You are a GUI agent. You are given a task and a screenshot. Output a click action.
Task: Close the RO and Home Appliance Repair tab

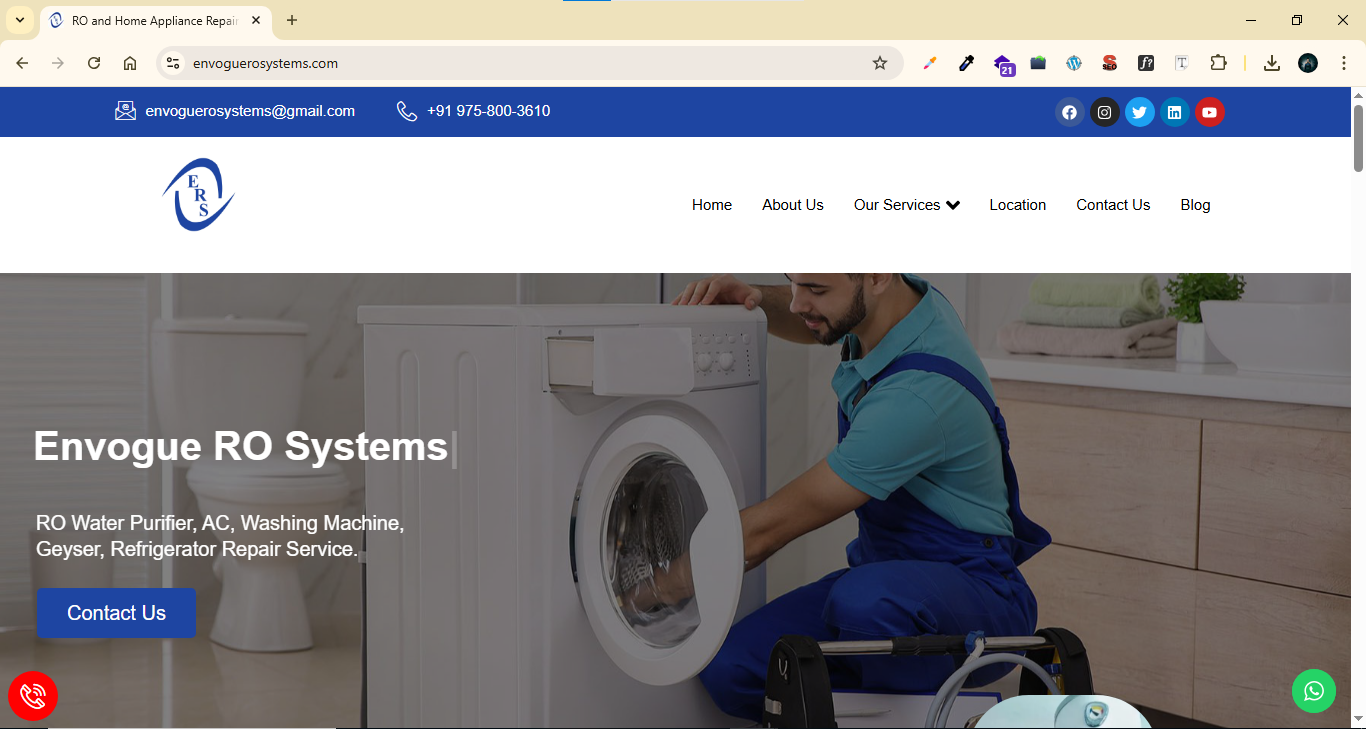257,20
